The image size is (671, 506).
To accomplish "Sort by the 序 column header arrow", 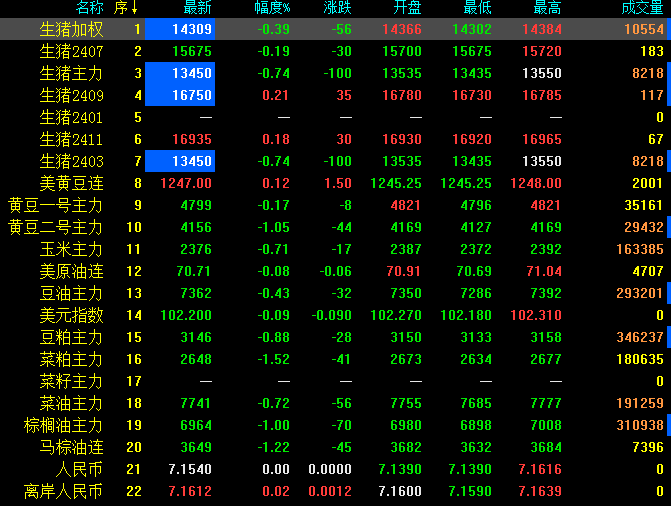I will 134,7.
